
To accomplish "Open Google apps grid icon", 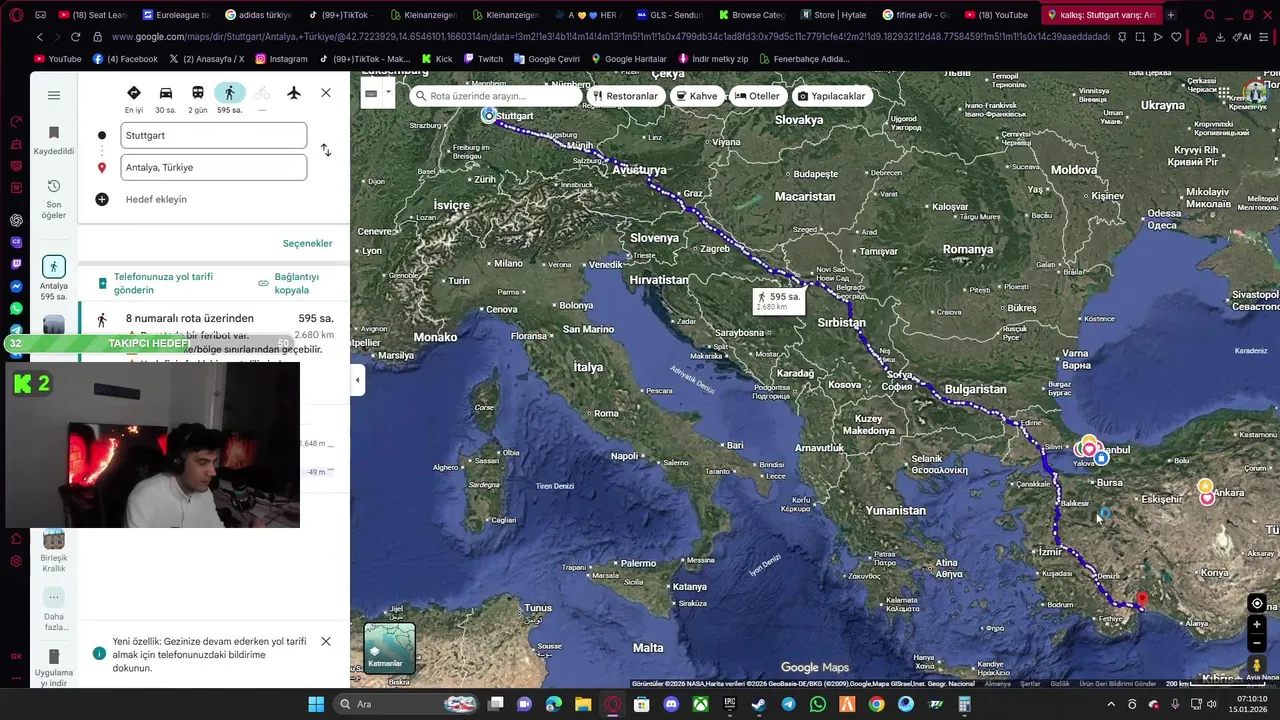I will (x=1225, y=94).
